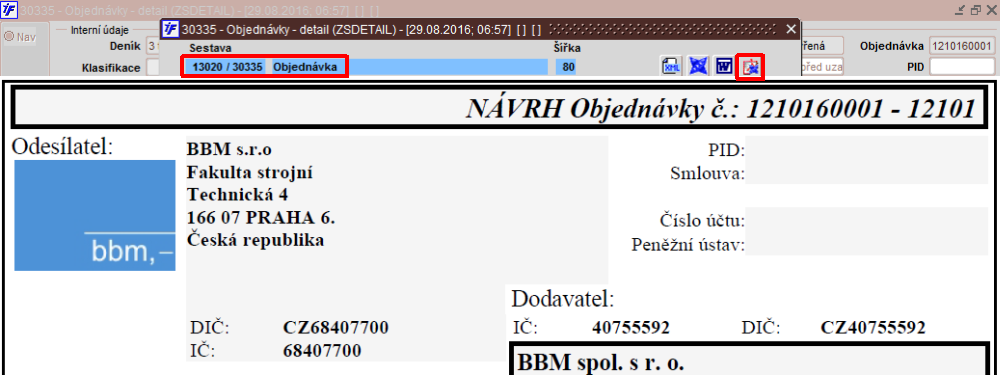Export the report to Word

(724, 66)
